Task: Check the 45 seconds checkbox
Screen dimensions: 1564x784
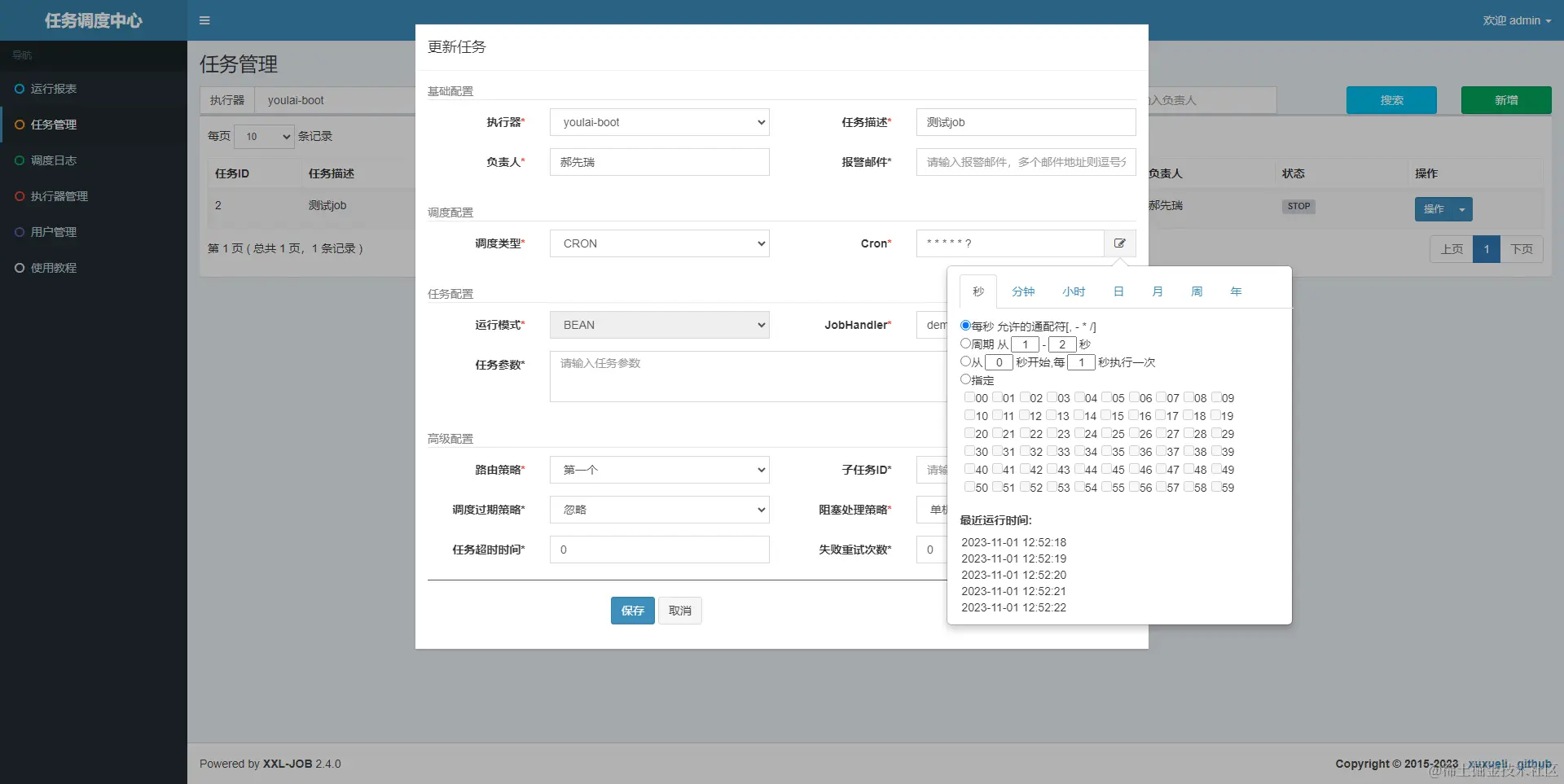Action: pyautogui.click(x=1106, y=469)
